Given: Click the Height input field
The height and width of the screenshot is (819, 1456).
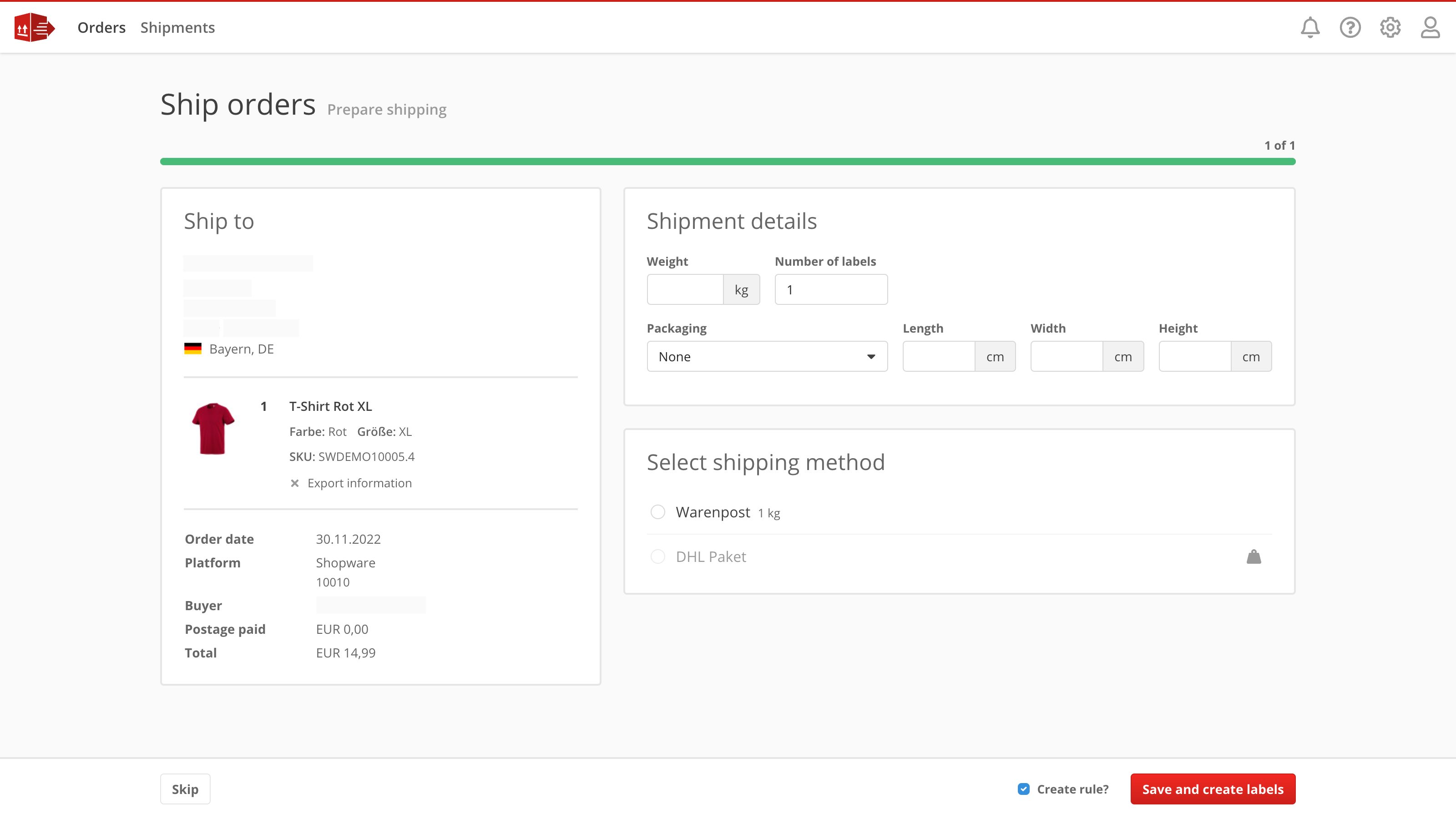Looking at the screenshot, I should point(1195,357).
